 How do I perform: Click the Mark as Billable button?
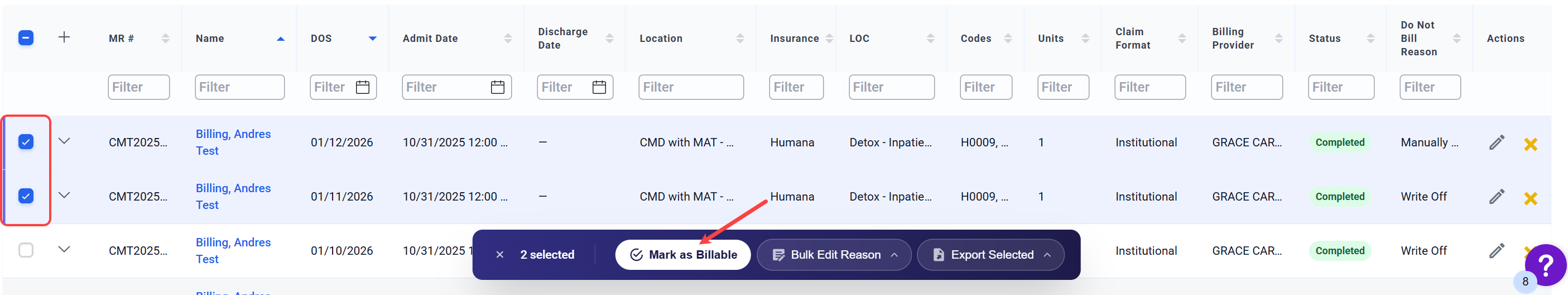click(x=682, y=255)
